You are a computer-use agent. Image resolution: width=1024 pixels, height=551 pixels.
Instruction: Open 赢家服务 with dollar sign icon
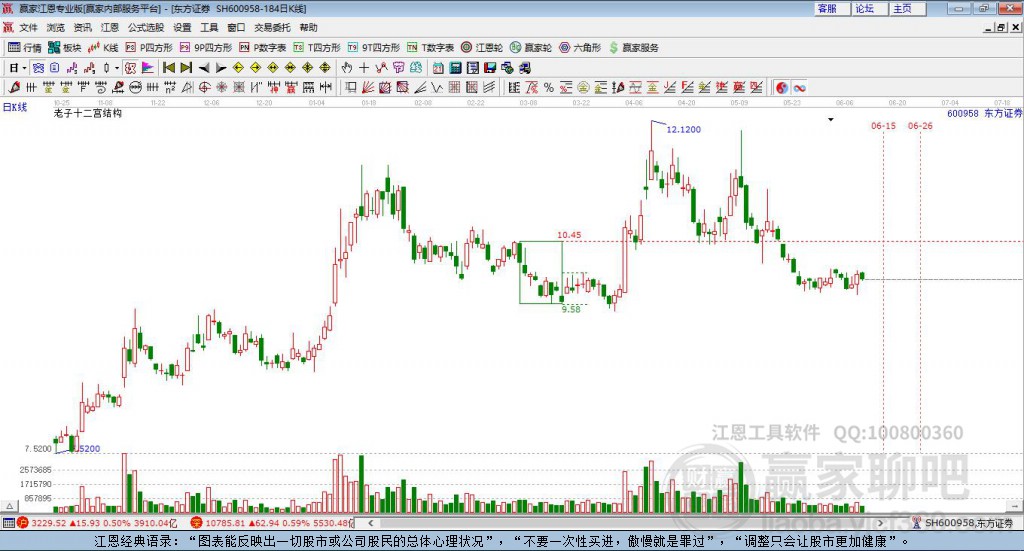coord(633,48)
